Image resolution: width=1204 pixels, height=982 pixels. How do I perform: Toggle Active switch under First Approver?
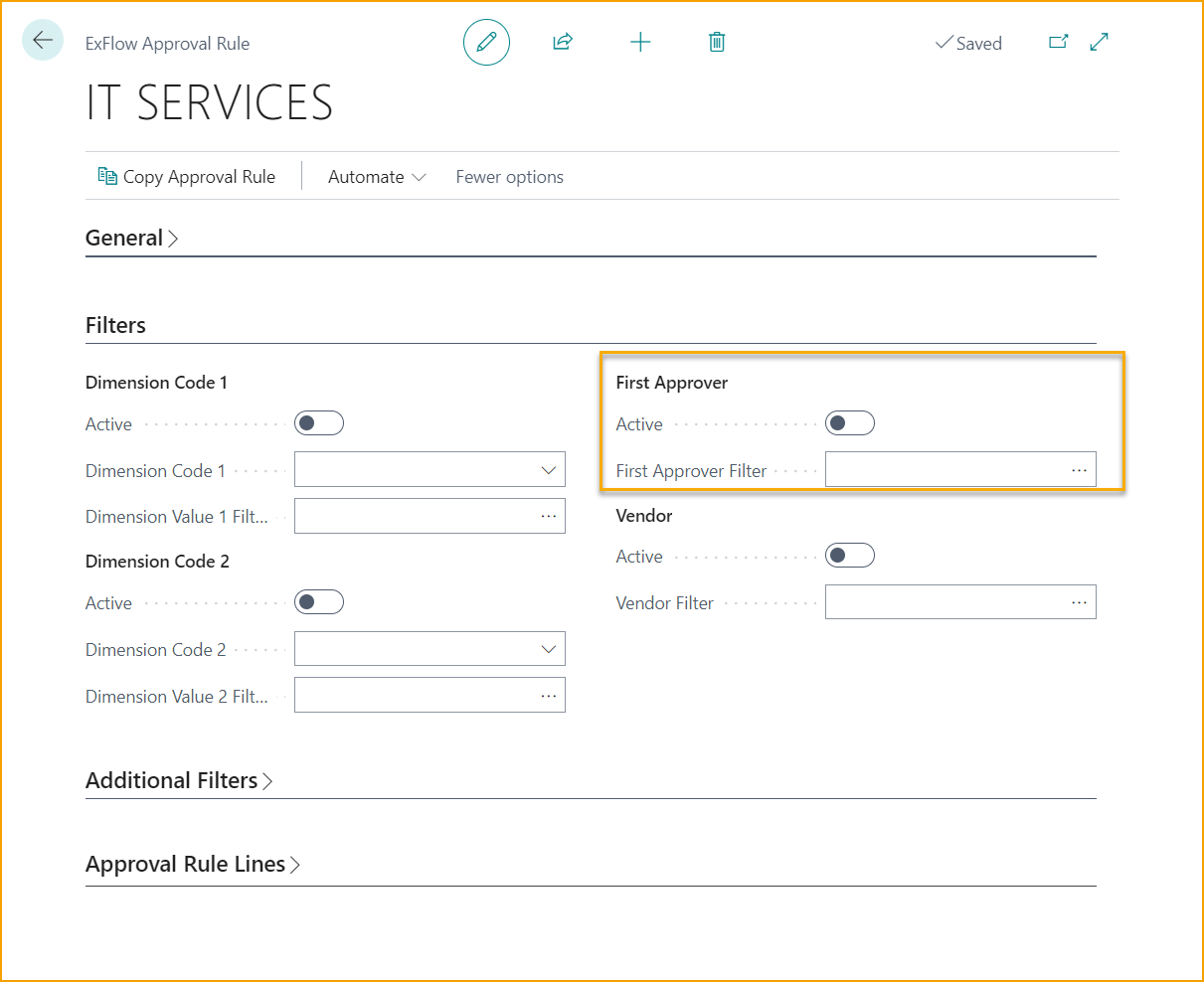[850, 423]
